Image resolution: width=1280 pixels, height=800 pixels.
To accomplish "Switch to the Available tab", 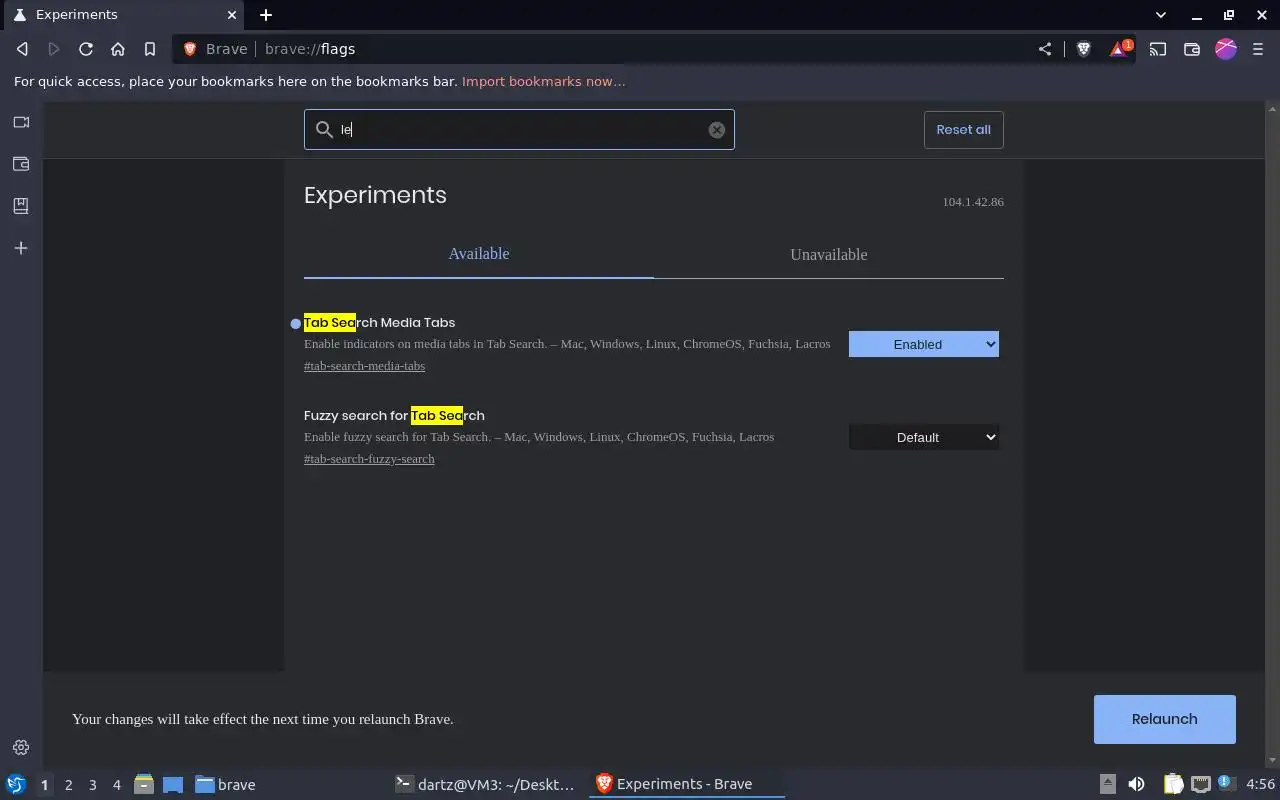I will click(x=479, y=254).
